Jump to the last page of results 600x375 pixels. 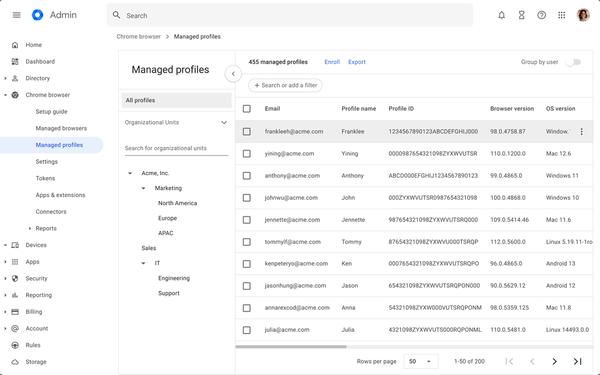pyautogui.click(x=577, y=361)
